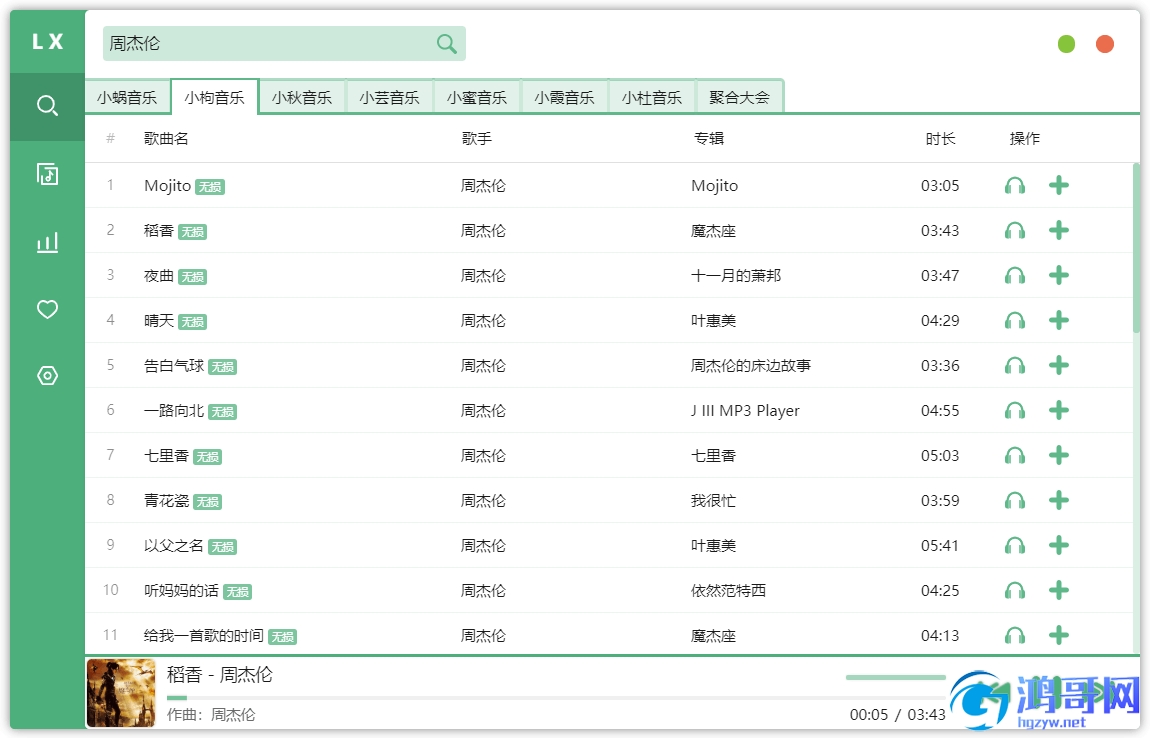The image size is (1150, 738).
Task: Add 夜曲 using plus icon
Action: point(1058,276)
